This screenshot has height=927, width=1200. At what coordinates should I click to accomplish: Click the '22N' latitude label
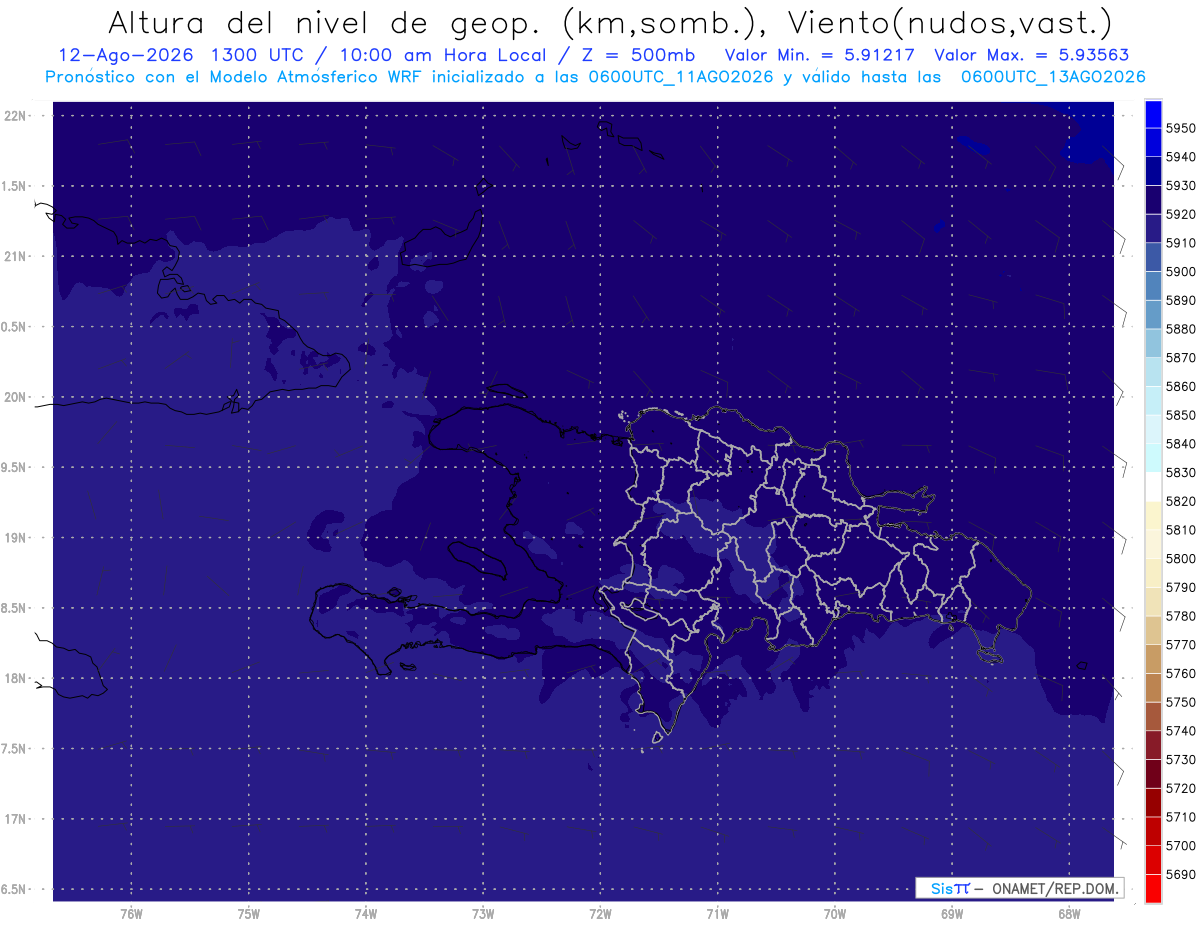click(14, 115)
